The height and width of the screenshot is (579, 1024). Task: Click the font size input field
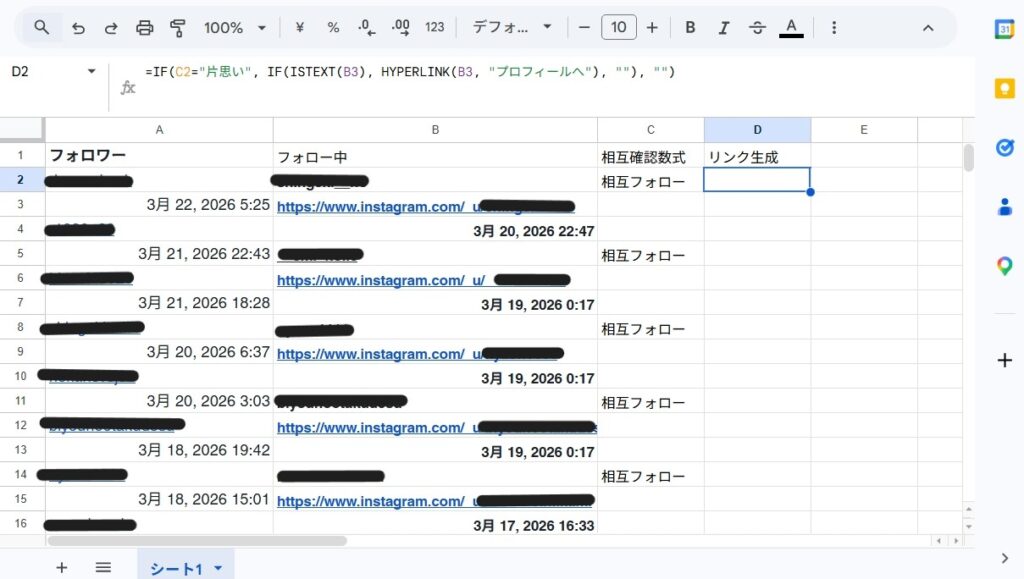tap(618, 28)
